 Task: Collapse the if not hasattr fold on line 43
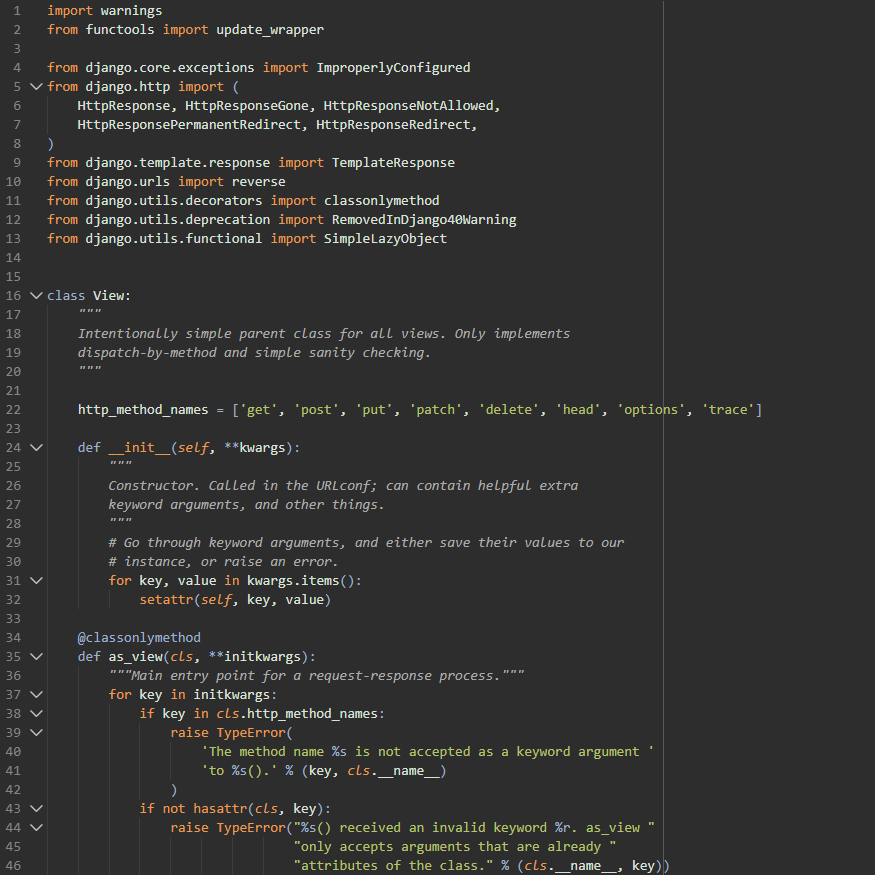point(36,809)
